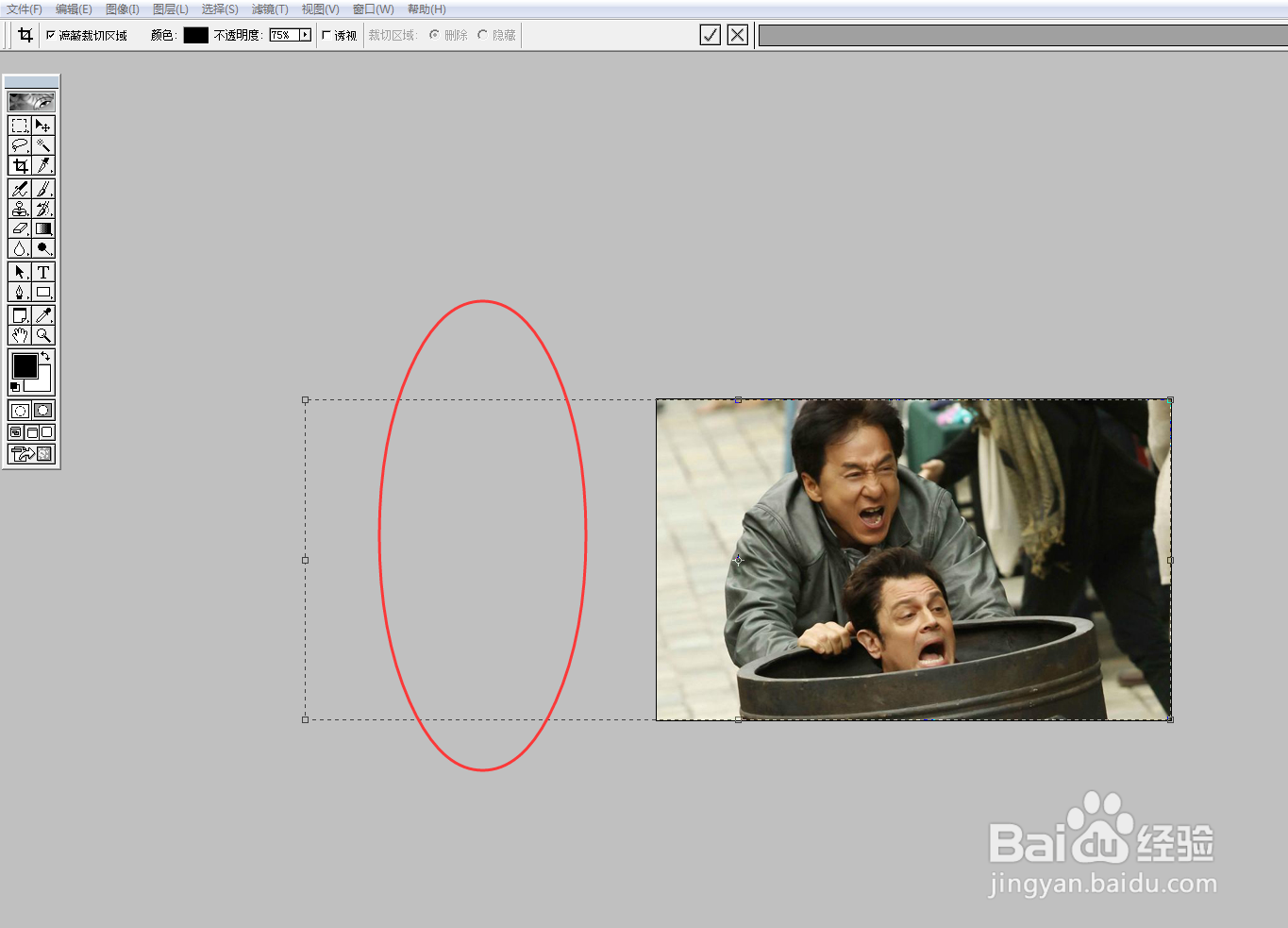Select the Rectangular Marquee tool

(20, 126)
